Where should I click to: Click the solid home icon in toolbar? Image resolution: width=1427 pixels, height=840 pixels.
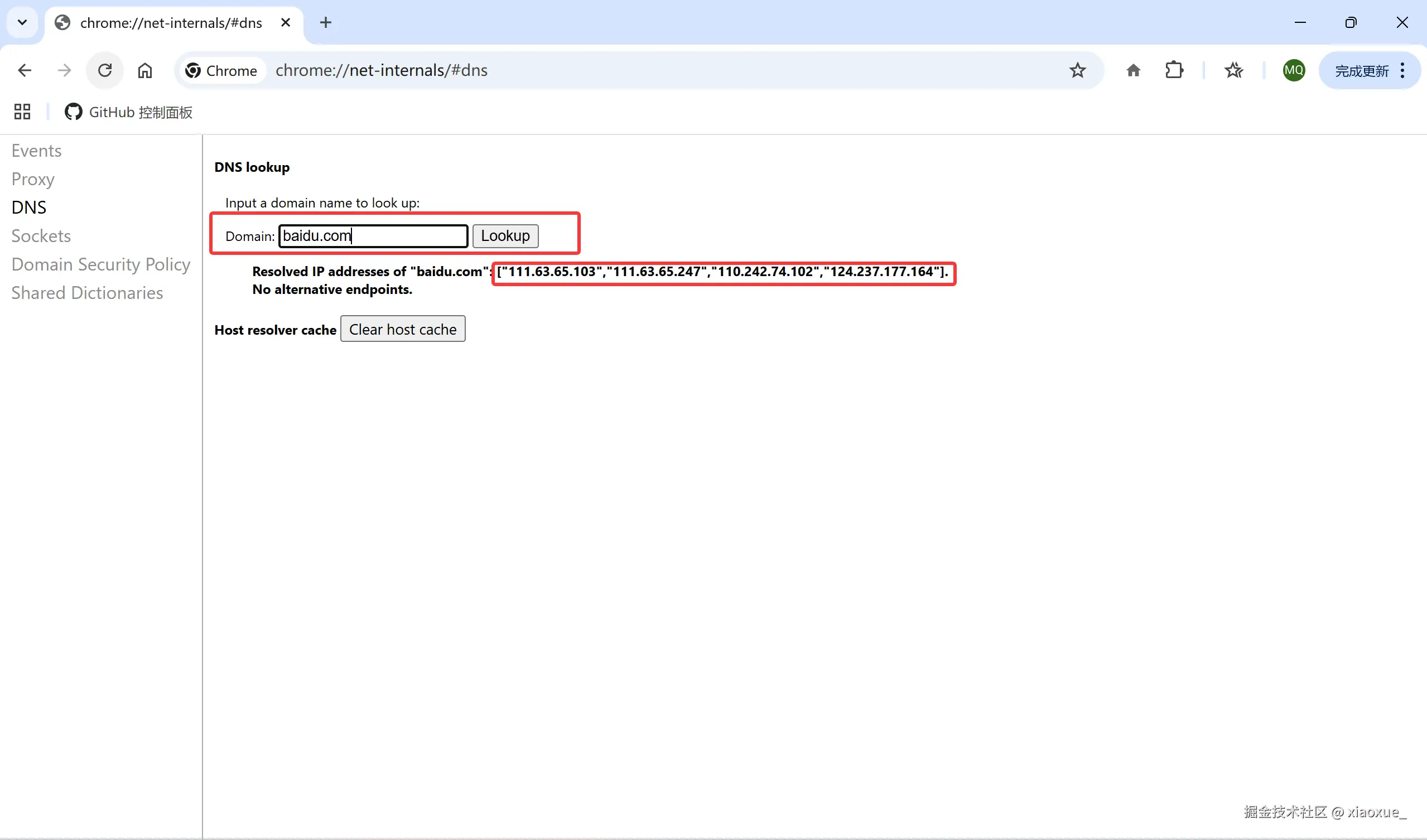tap(1133, 70)
